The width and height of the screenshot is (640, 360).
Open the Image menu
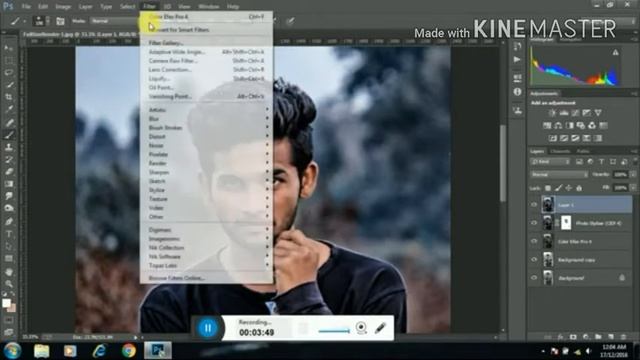click(x=63, y=7)
